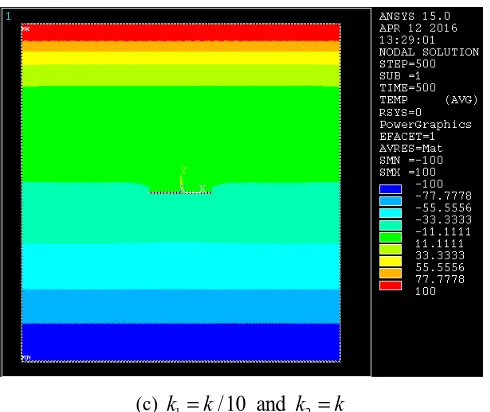Click the dotted crack line at plot center
Image resolution: width=490 pixels, height=412 pixels.
click(180, 193)
